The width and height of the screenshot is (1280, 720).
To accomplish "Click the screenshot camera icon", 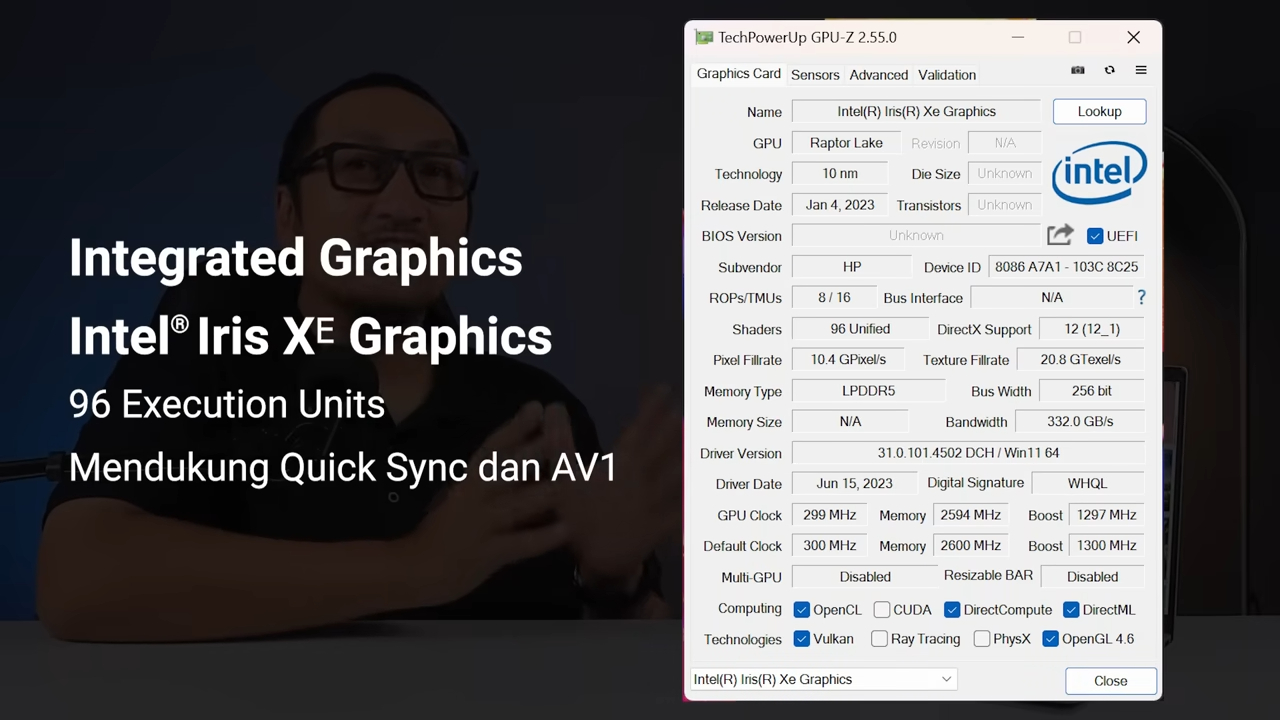I will 1077,70.
